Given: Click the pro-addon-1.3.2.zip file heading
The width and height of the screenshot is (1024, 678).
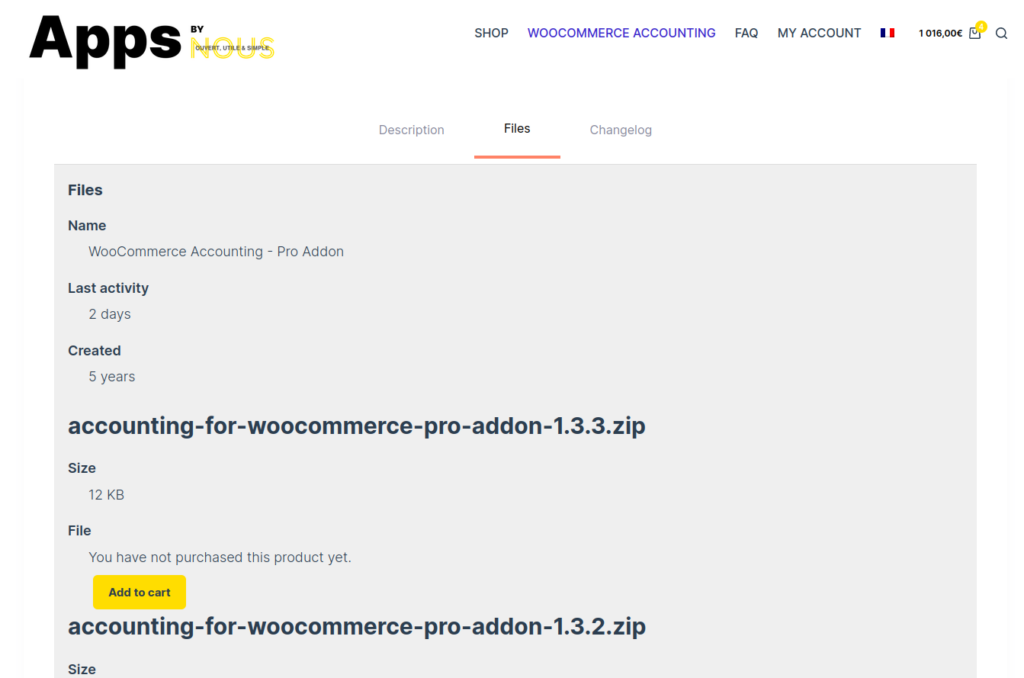Looking at the screenshot, I should click(x=356, y=627).
